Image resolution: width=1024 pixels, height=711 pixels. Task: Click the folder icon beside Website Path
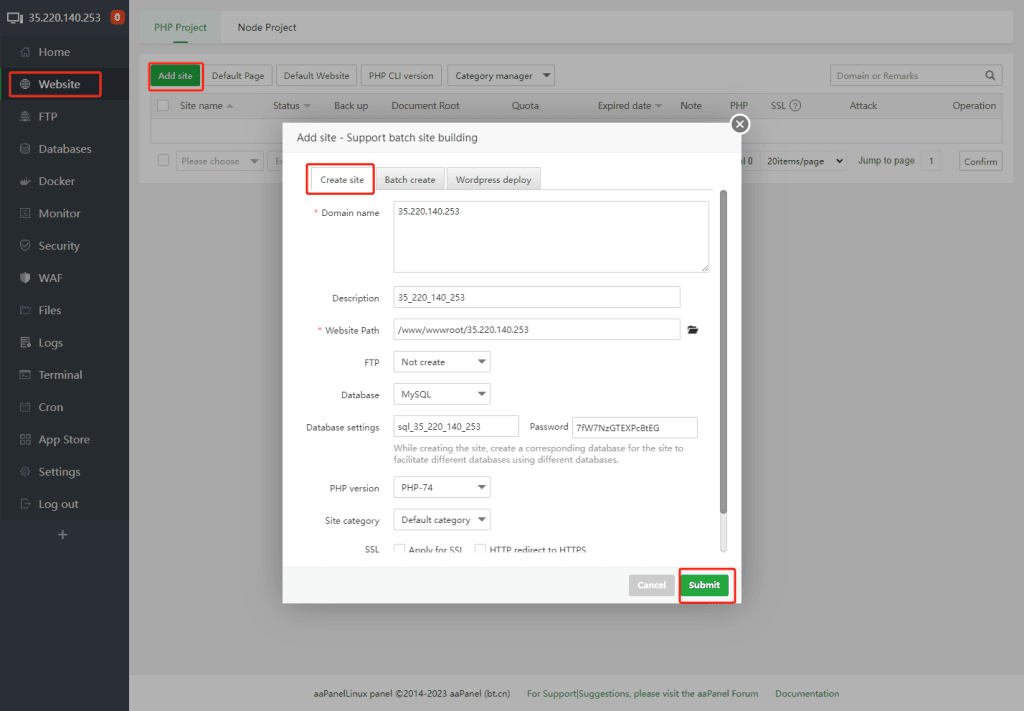click(692, 329)
